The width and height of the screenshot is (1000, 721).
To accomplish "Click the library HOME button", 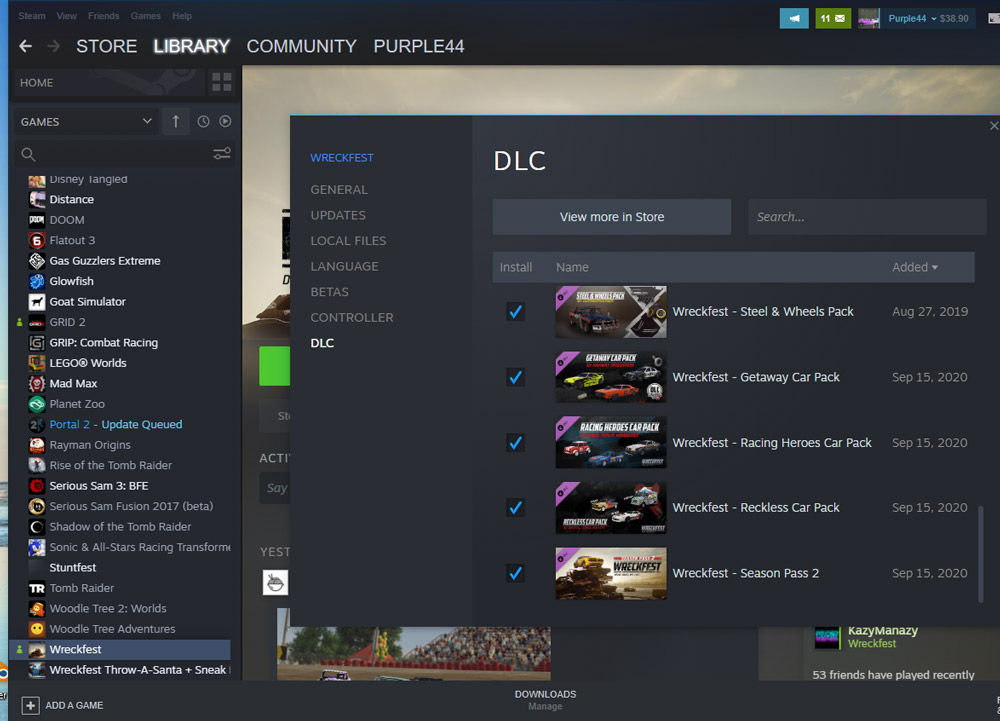I will pos(110,82).
